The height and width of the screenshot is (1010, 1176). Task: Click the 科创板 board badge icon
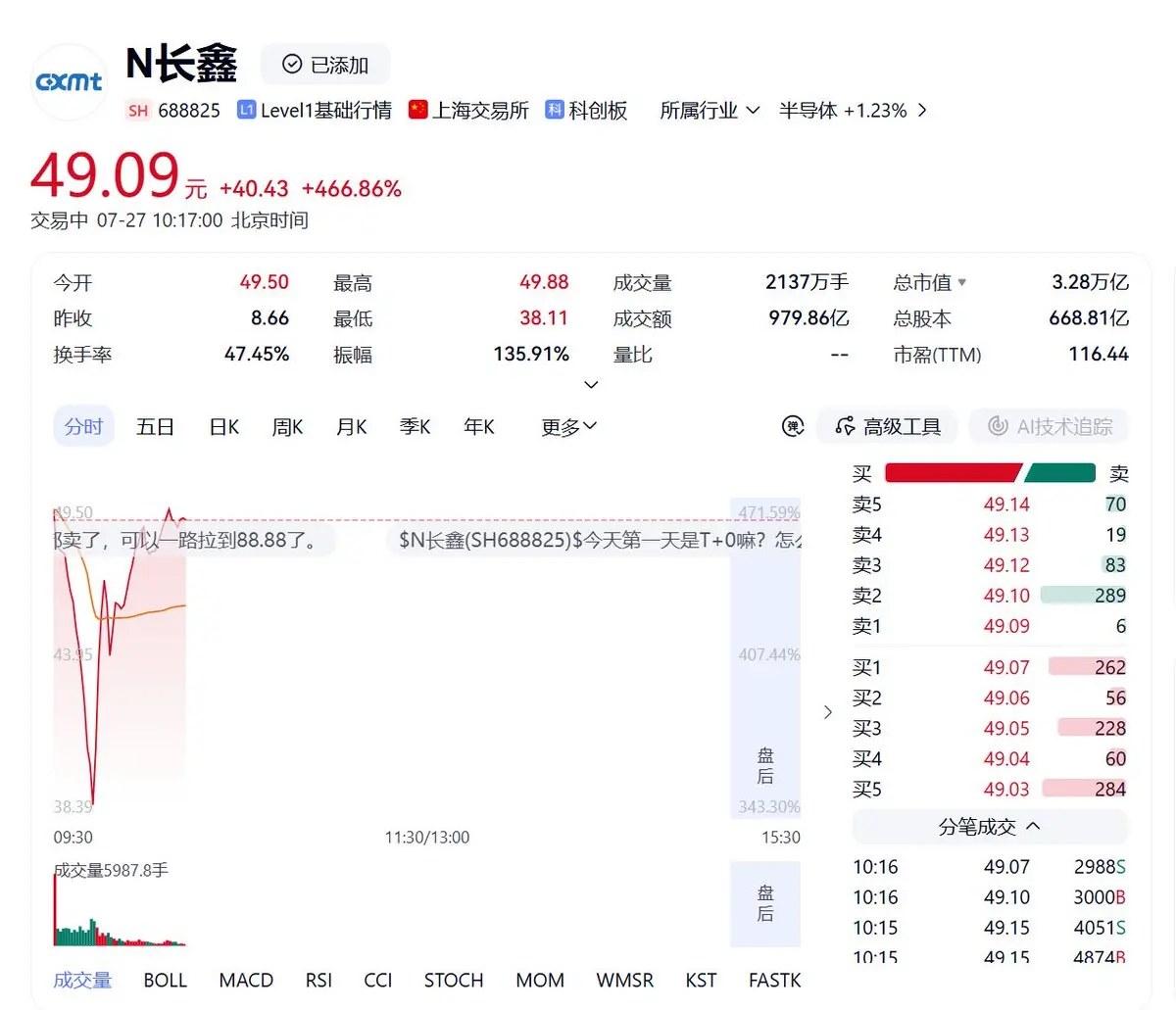[x=555, y=110]
